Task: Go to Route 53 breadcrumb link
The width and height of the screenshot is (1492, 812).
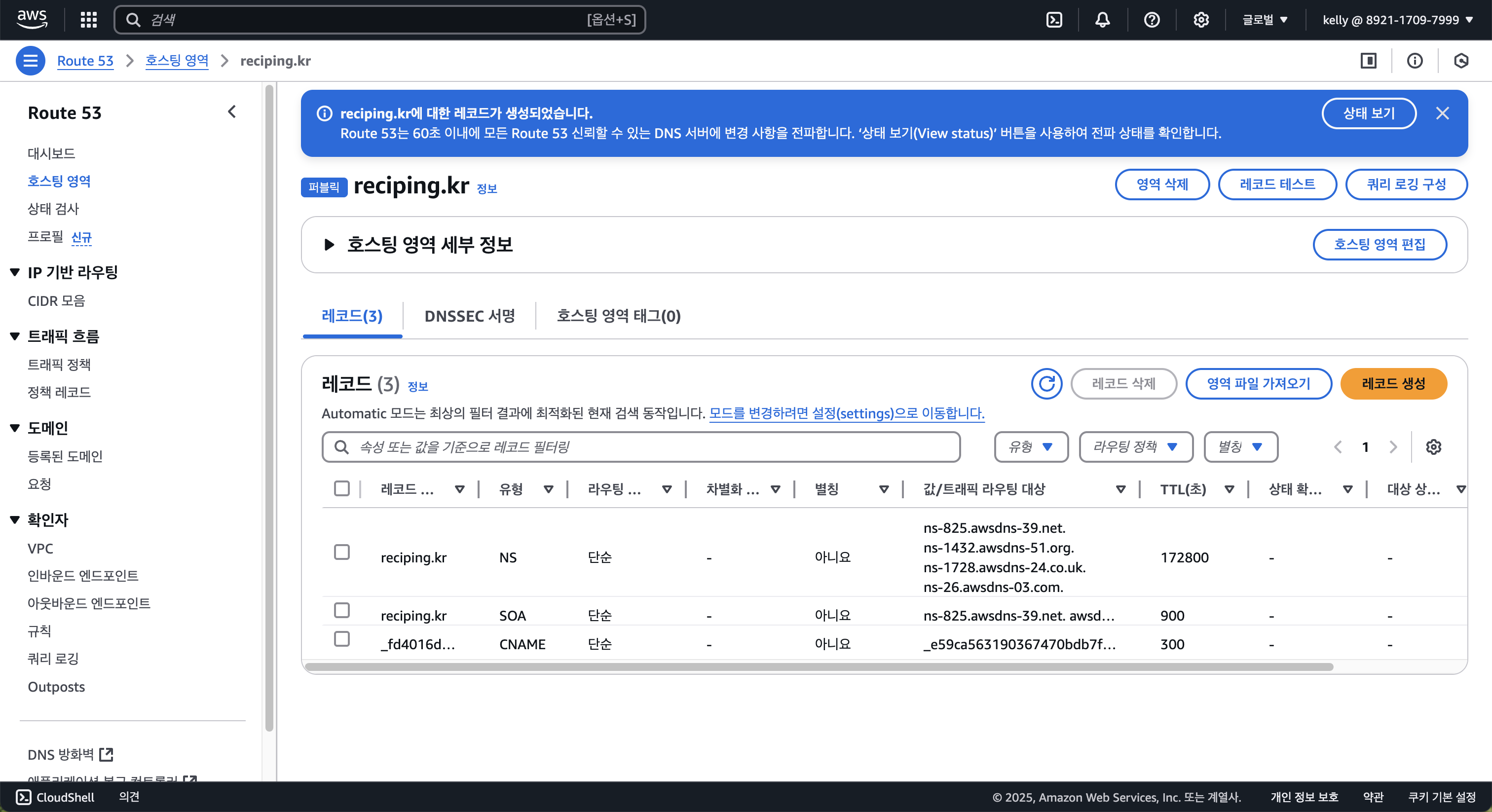Action: pos(85,60)
